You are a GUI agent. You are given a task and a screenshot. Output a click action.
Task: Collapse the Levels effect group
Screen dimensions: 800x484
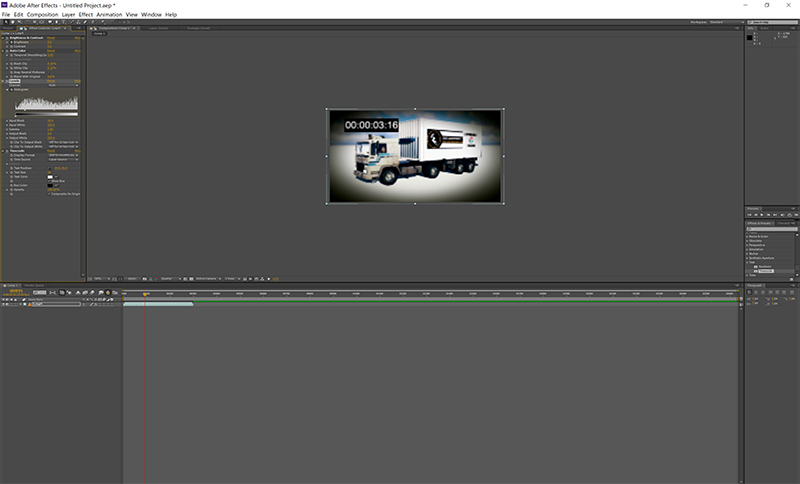click(3, 81)
